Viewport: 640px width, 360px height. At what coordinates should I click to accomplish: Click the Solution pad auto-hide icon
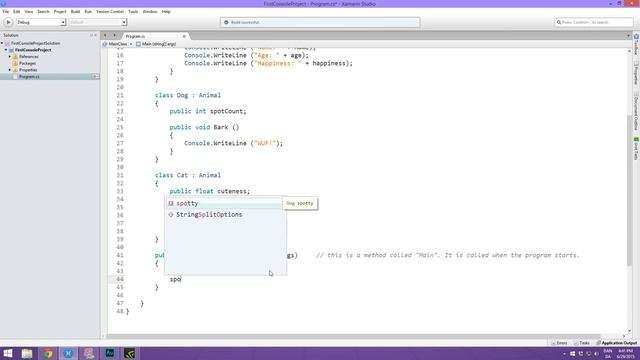click(91, 35)
